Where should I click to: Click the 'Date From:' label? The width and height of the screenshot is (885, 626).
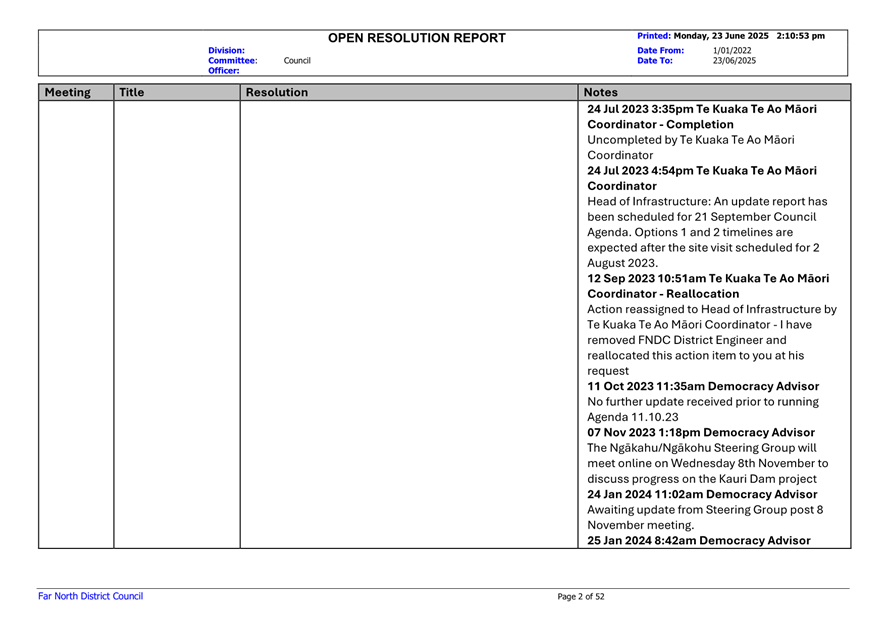[660, 50]
